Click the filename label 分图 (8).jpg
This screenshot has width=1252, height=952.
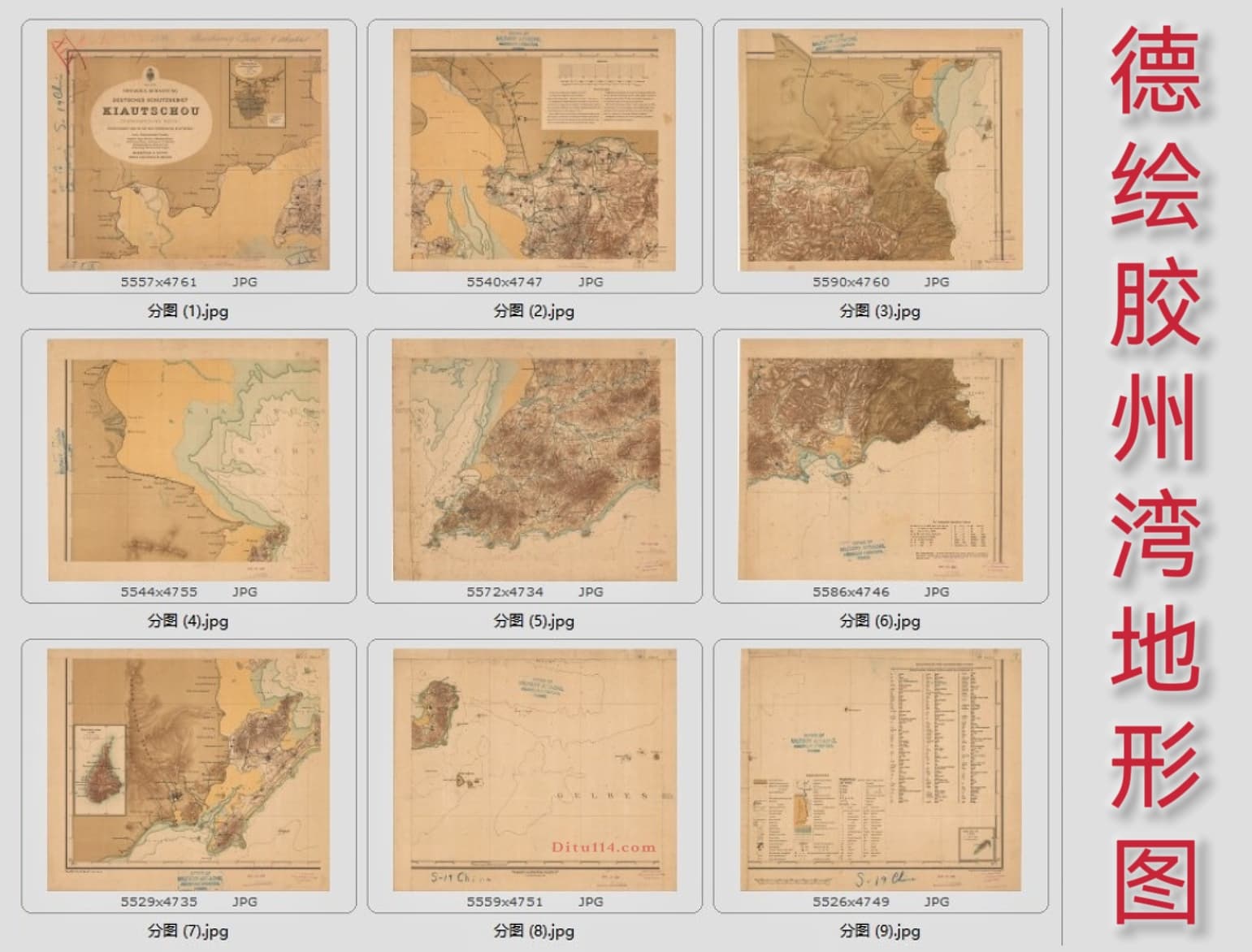click(x=534, y=931)
